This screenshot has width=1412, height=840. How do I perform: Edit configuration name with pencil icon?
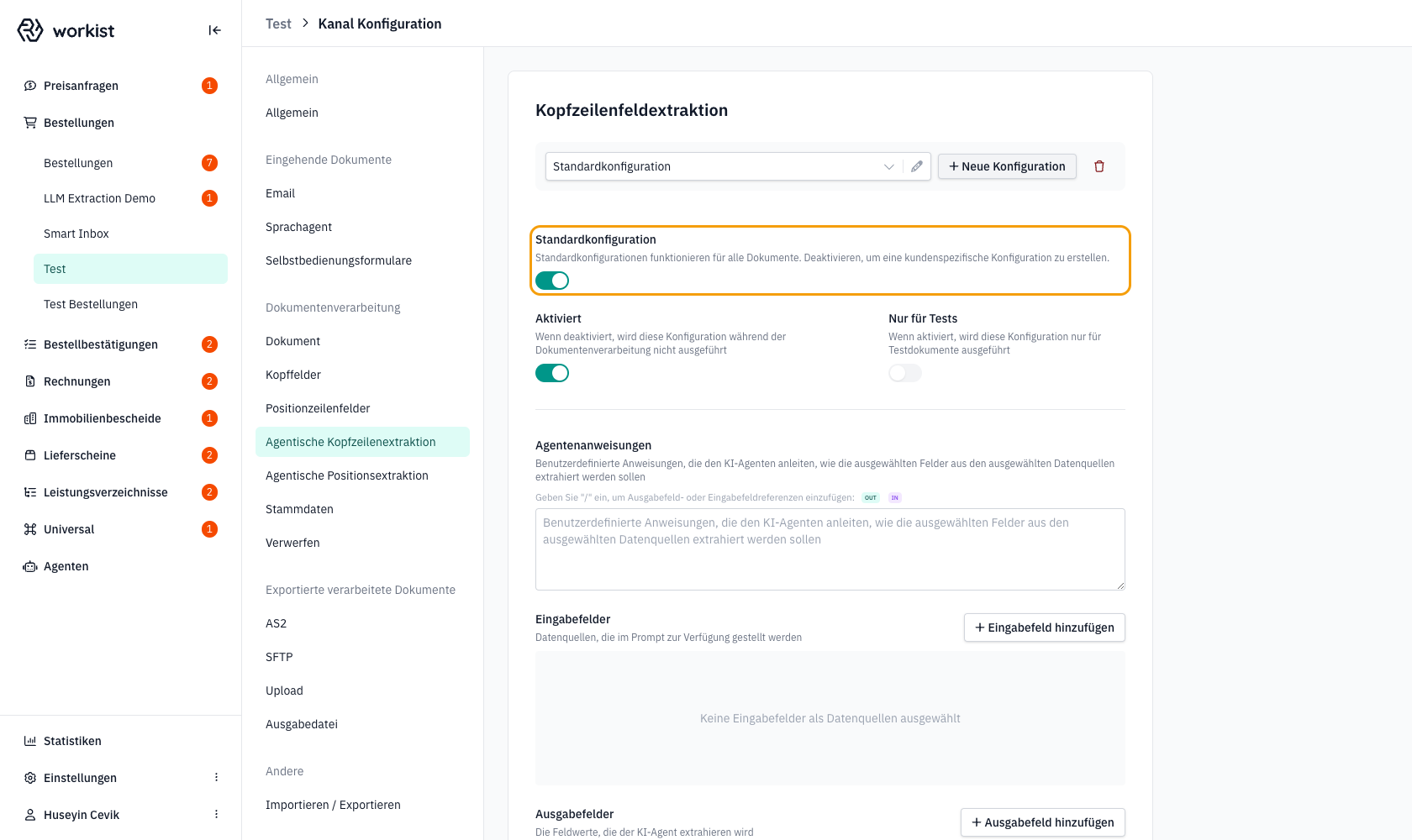[917, 166]
